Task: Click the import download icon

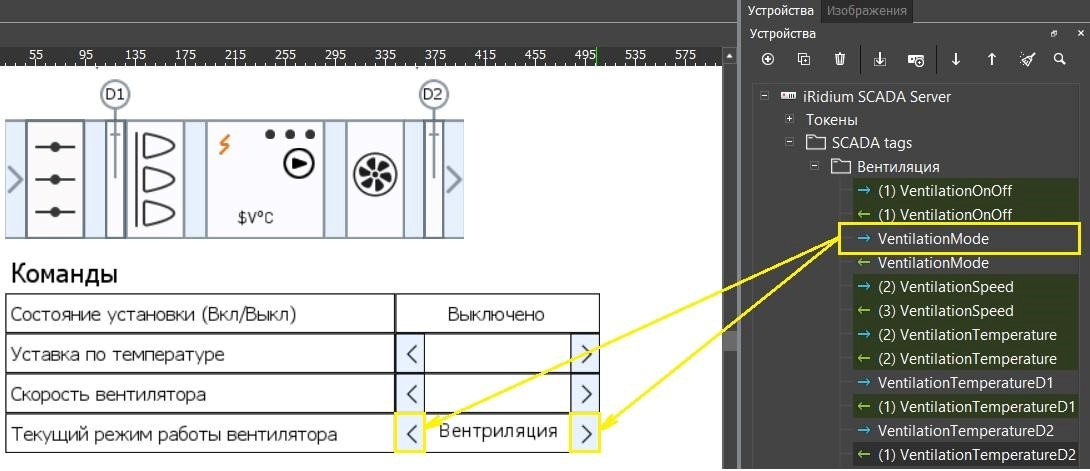Action: click(880, 60)
